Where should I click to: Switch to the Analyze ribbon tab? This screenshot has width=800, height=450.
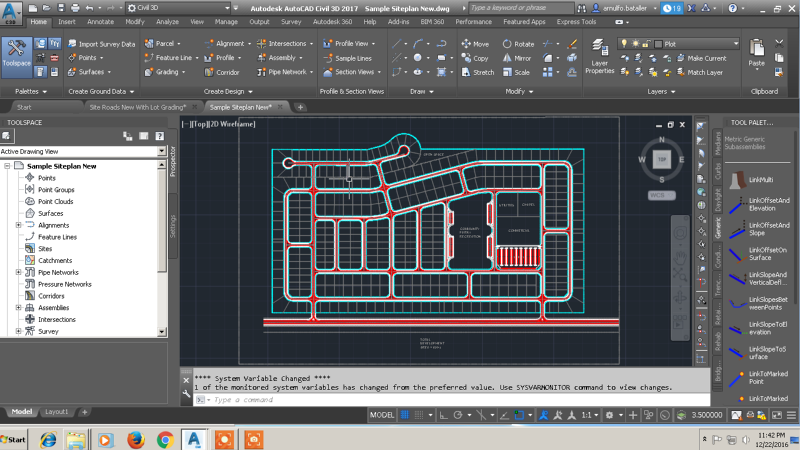point(167,22)
